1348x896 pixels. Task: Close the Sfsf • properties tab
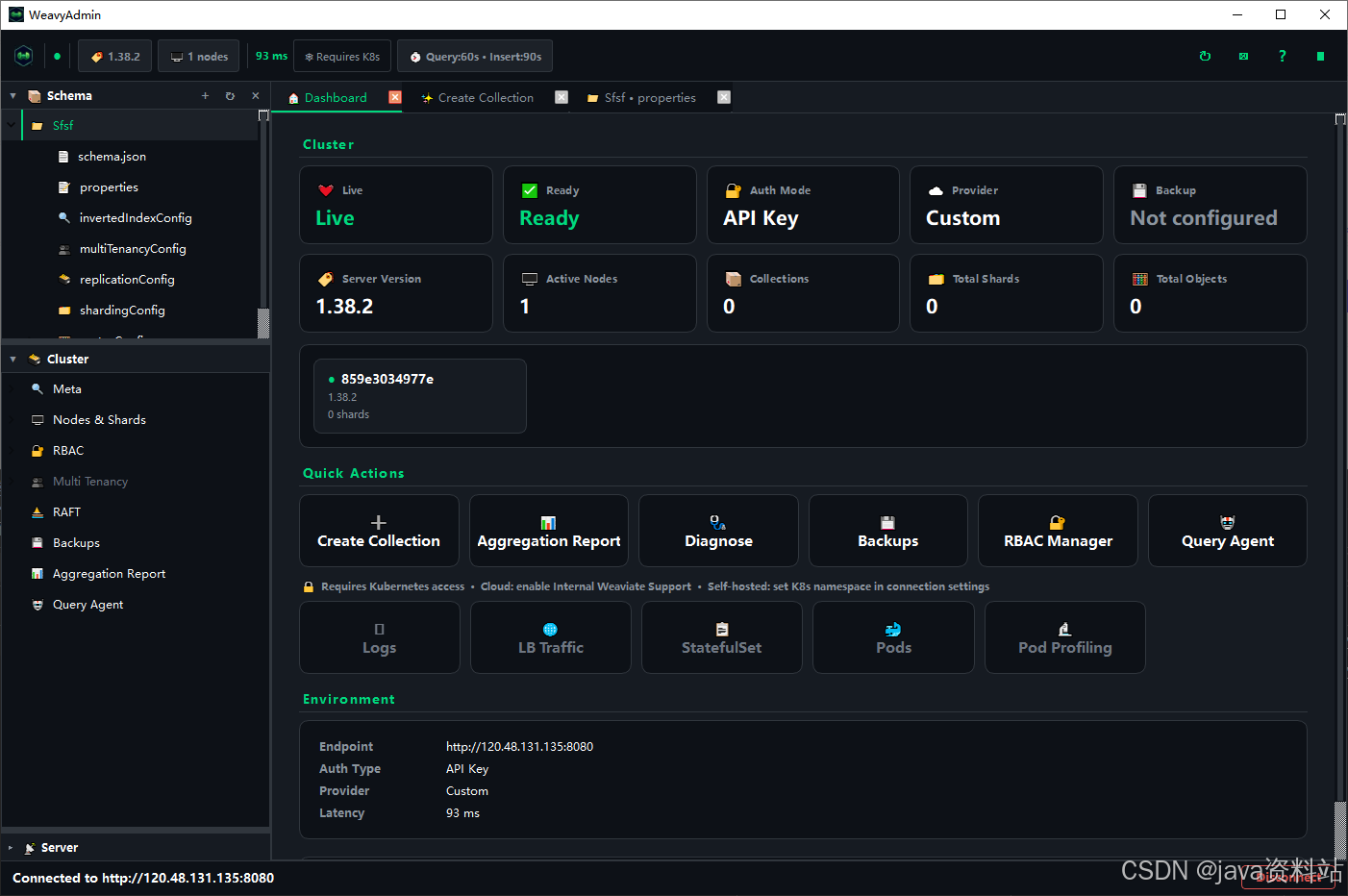click(724, 97)
